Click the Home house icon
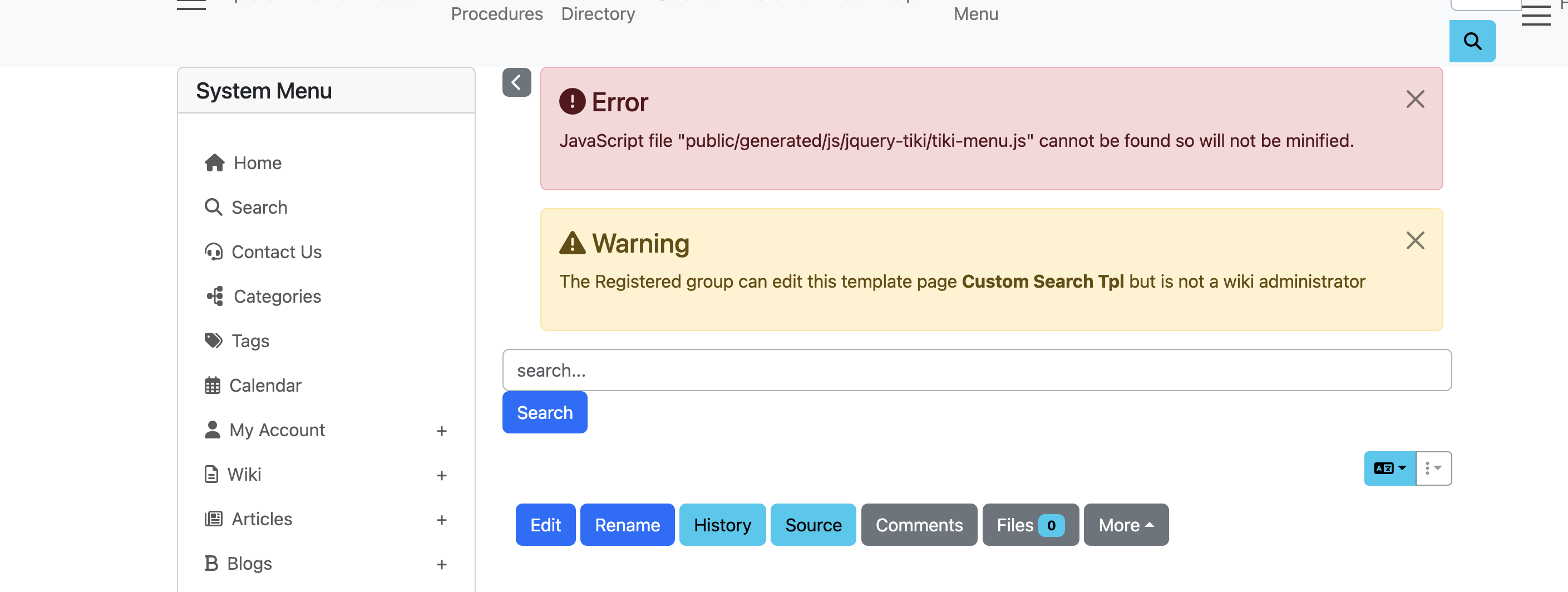Viewport: 1568px width, 592px height. (214, 162)
